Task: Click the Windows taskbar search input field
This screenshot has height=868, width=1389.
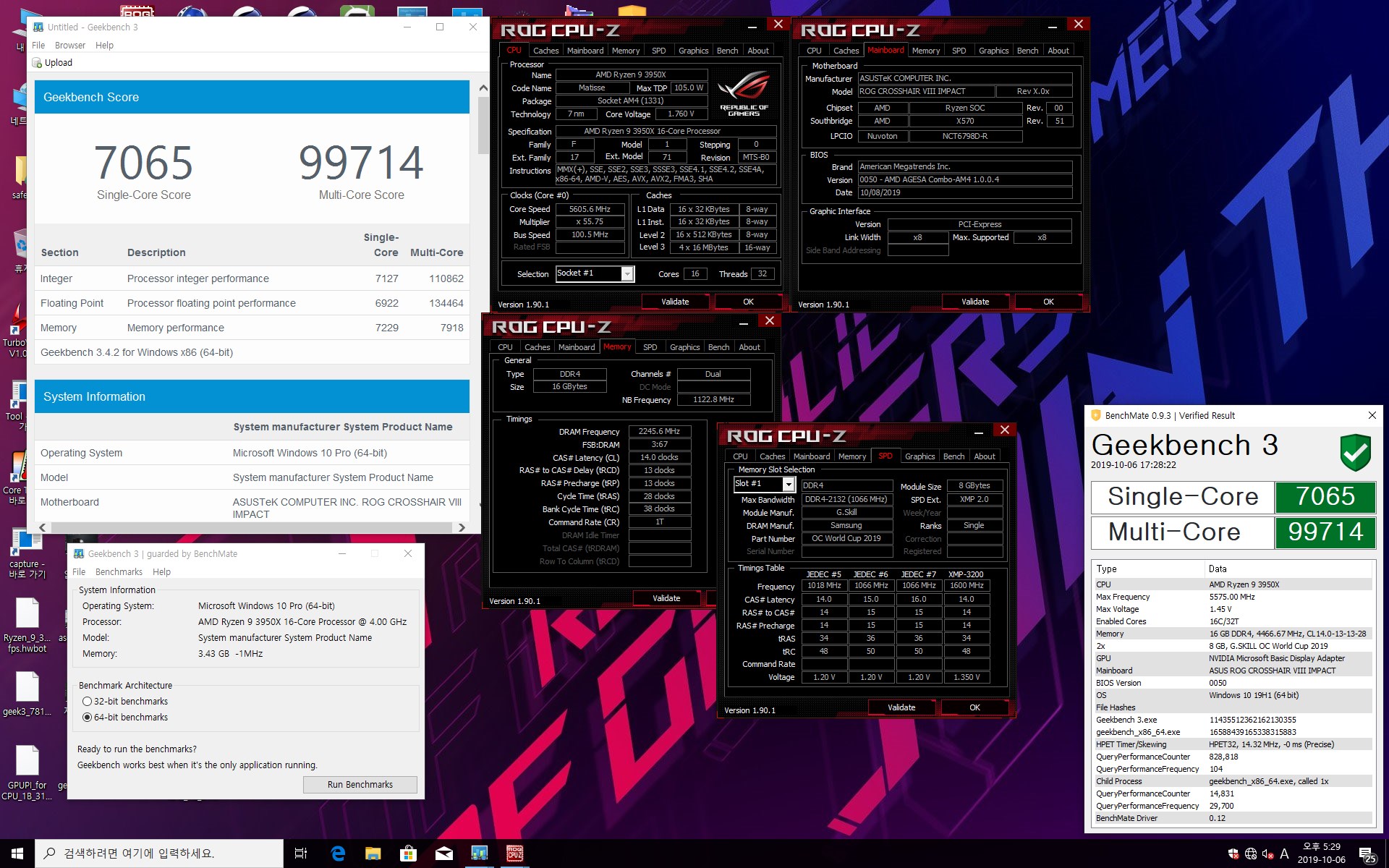Action: coord(158,854)
